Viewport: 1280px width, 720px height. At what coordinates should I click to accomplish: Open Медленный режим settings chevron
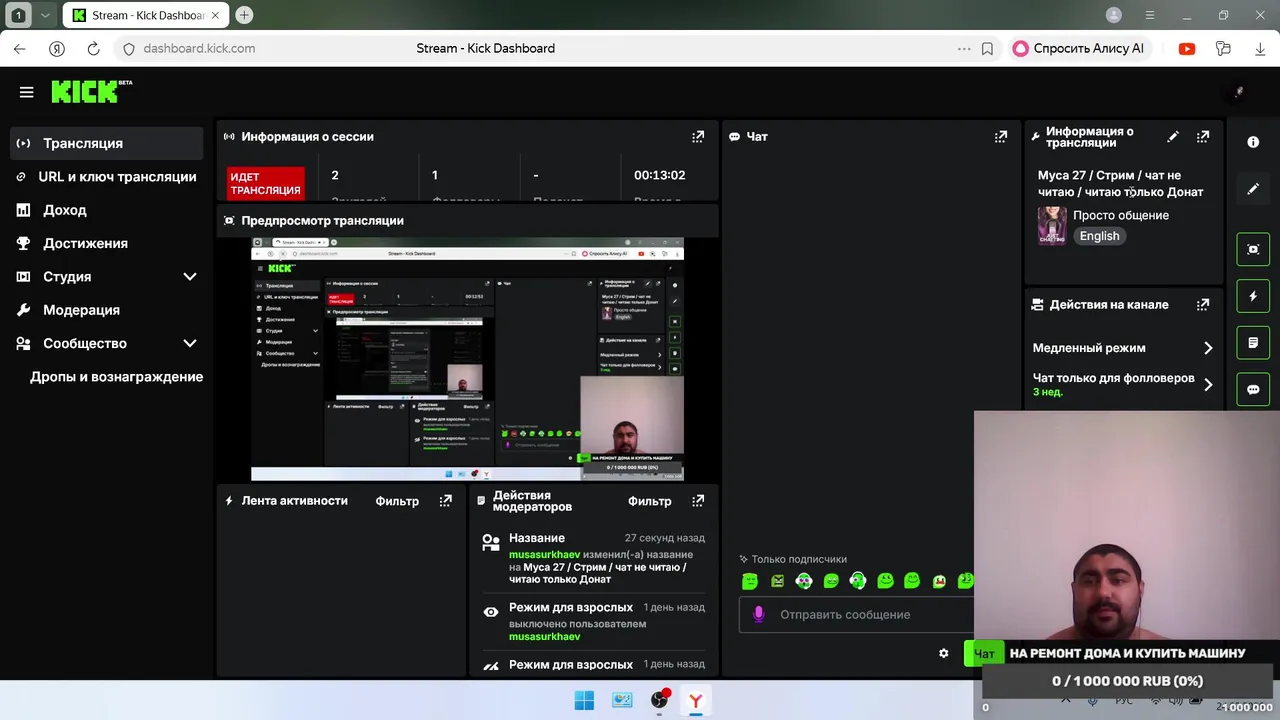pyautogui.click(x=1208, y=348)
